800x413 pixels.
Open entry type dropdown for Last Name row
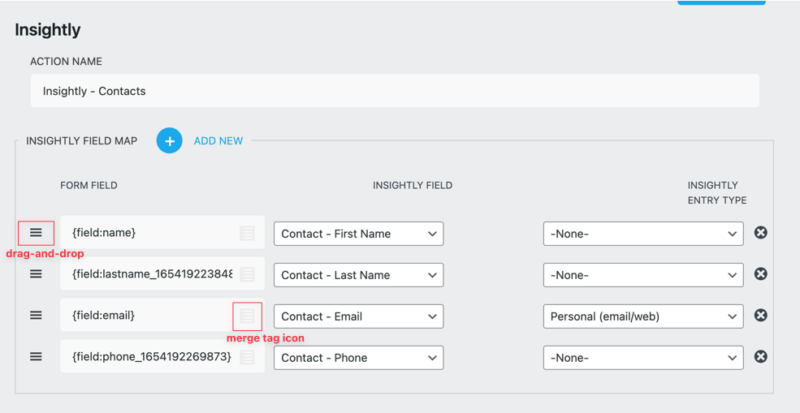pos(643,275)
